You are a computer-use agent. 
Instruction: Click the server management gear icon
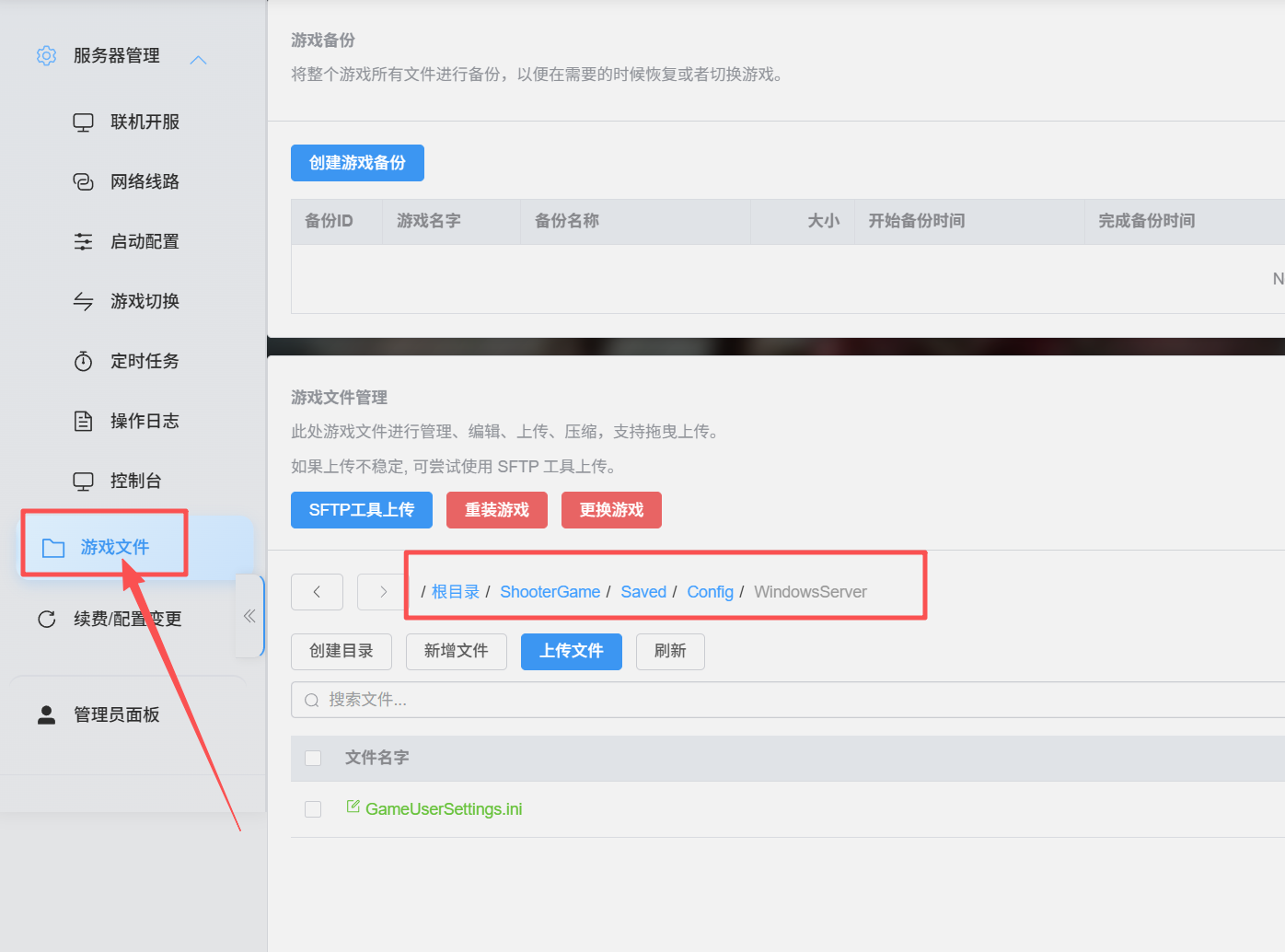click(46, 56)
